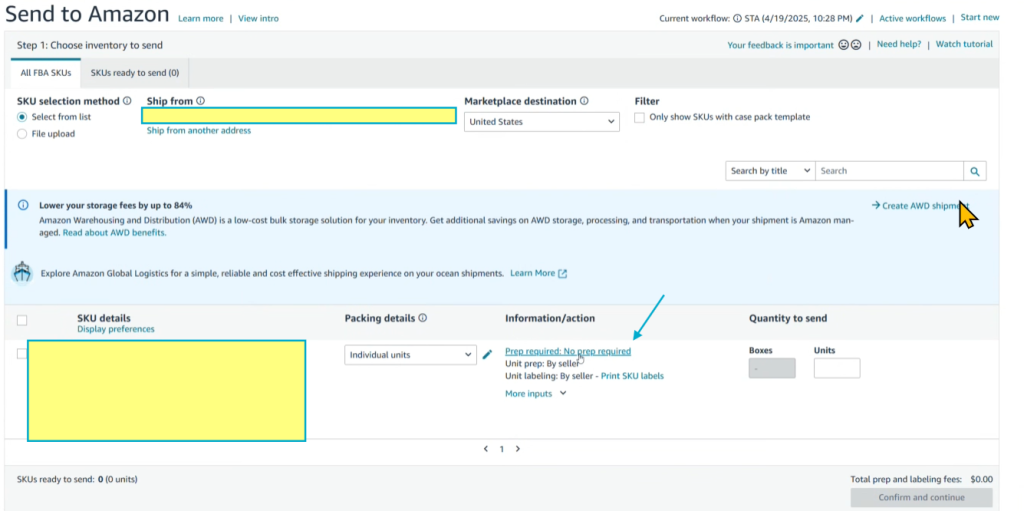The image size is (1024, 511).
Task: Open the Marketplace destination dropdown
Action: coord(541,122)
